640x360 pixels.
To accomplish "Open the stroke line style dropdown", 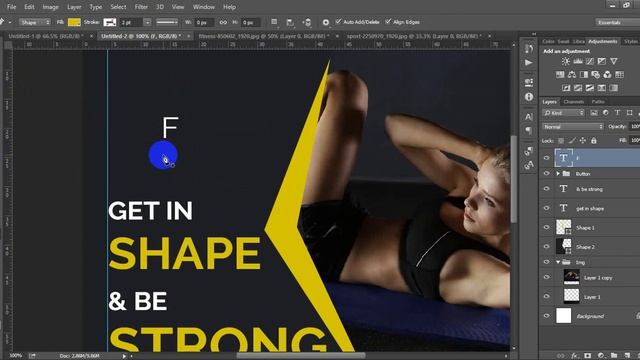I will [167, 22].
